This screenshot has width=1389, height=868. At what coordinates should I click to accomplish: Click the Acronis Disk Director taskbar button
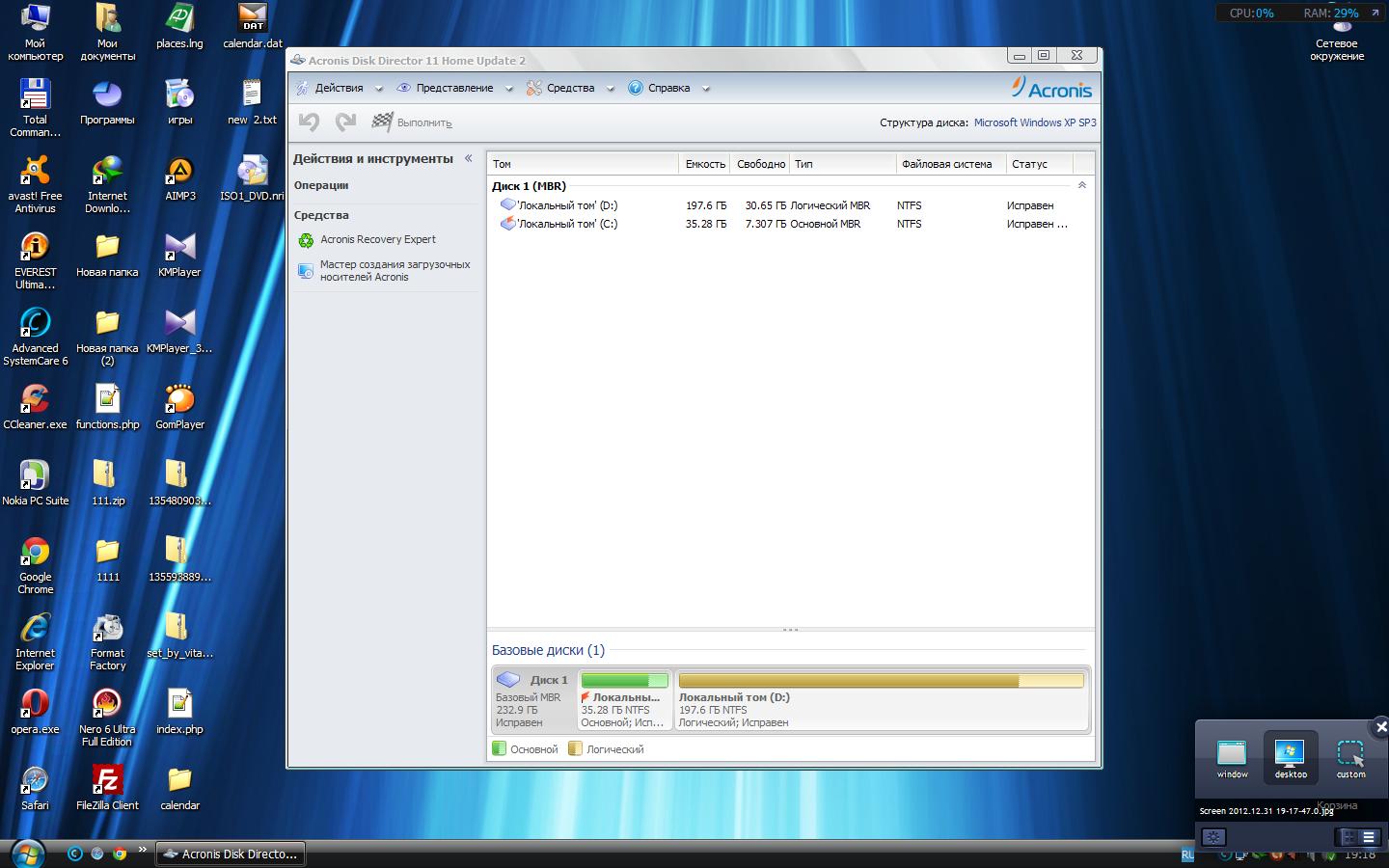click(231, 854)
